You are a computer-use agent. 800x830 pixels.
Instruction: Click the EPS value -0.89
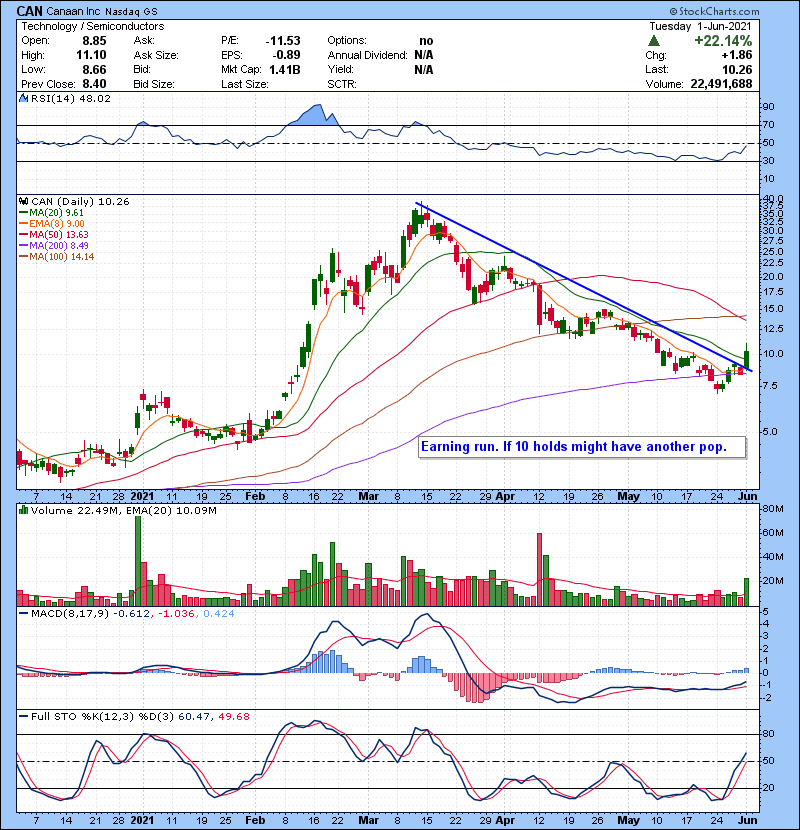point(286,55)
